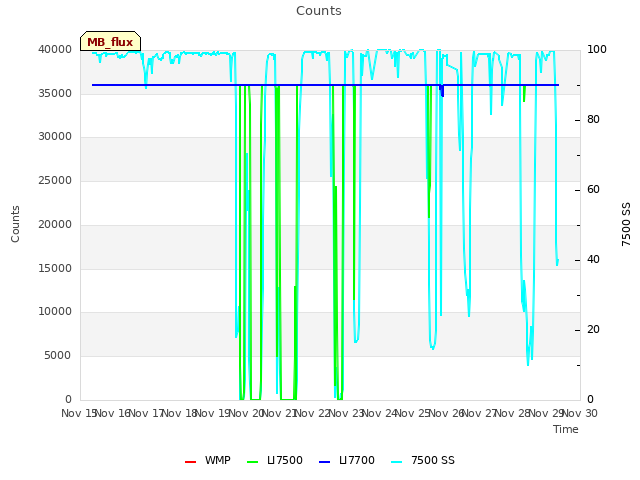Click the 60 tick on right axis
This screenshot has width=640, height=480.
pos(593,190)
